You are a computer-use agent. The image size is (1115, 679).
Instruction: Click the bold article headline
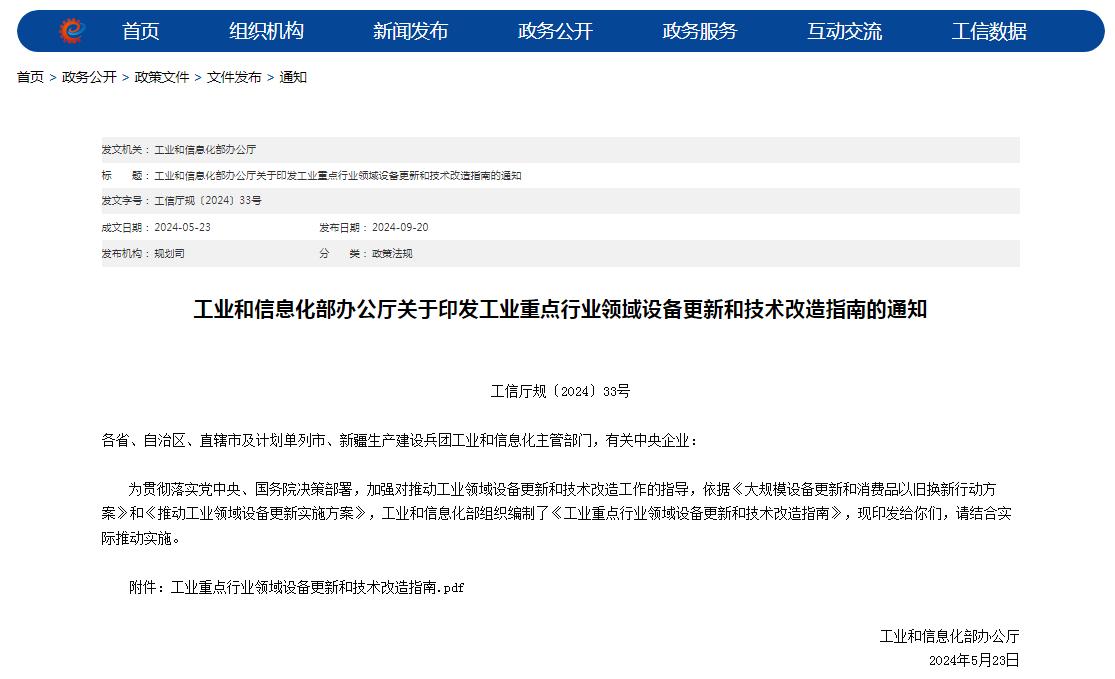tap(560, 309)
